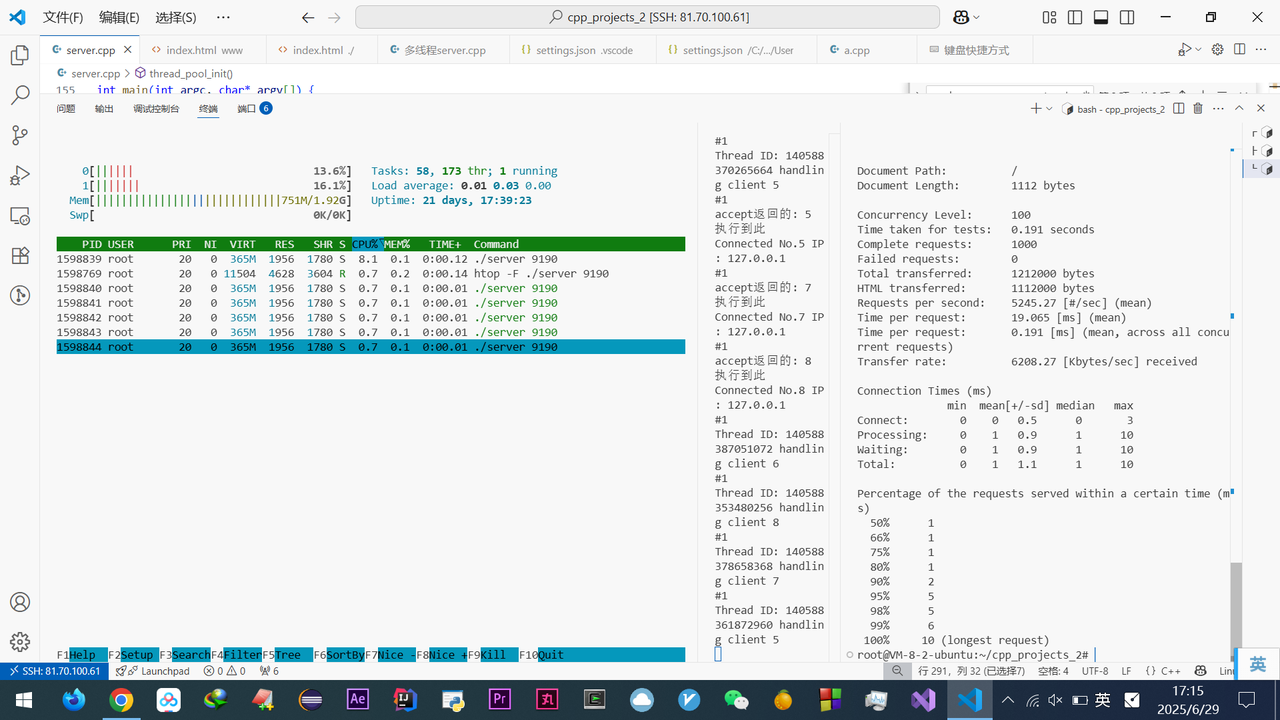Open the Manage gear in activity bar
This screenshot has height=720, width=1280.
(19, 642)
